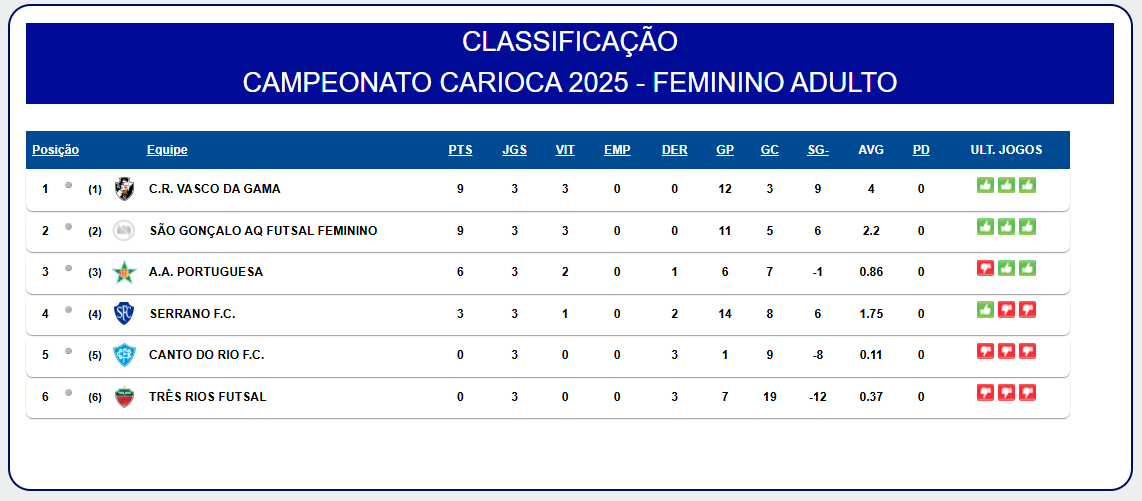The image size is (1142, 501).
Task: Sort the table by PTS column
Action: pos(460,150)
